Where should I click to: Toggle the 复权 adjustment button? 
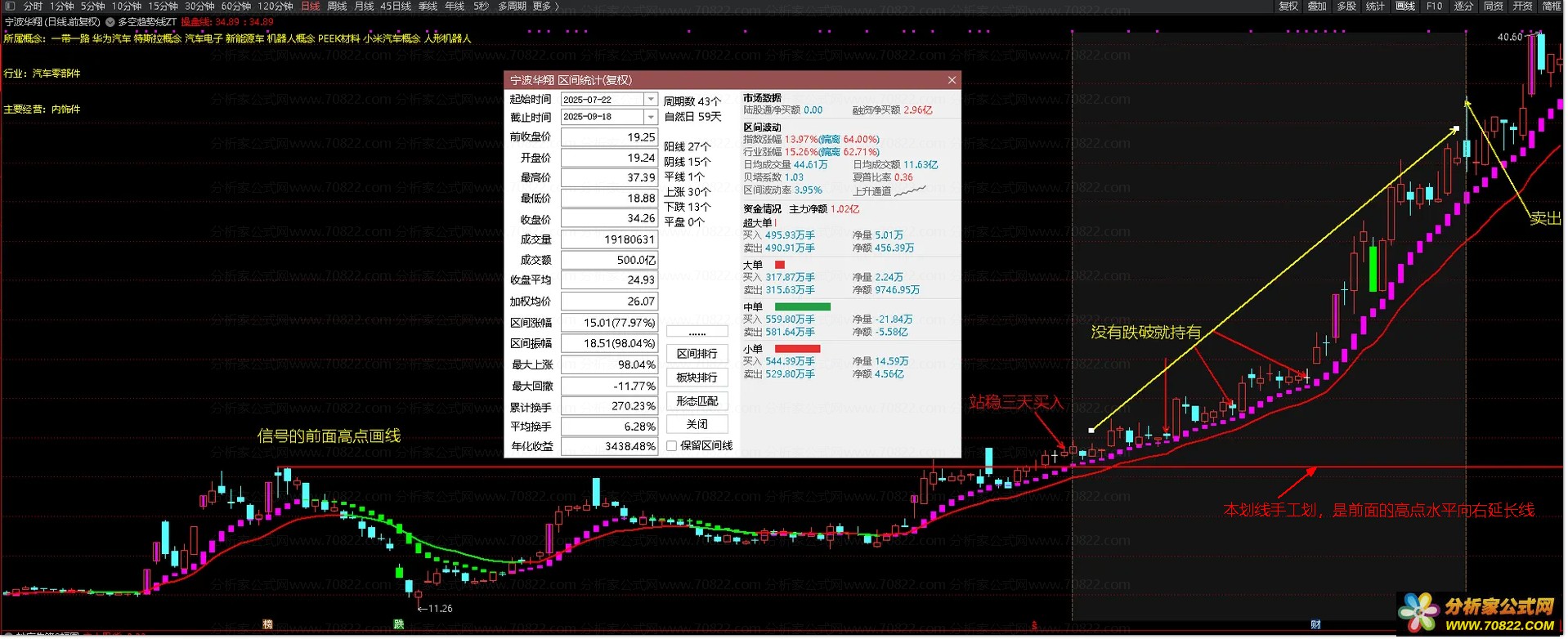click(x=1288, y=6)
